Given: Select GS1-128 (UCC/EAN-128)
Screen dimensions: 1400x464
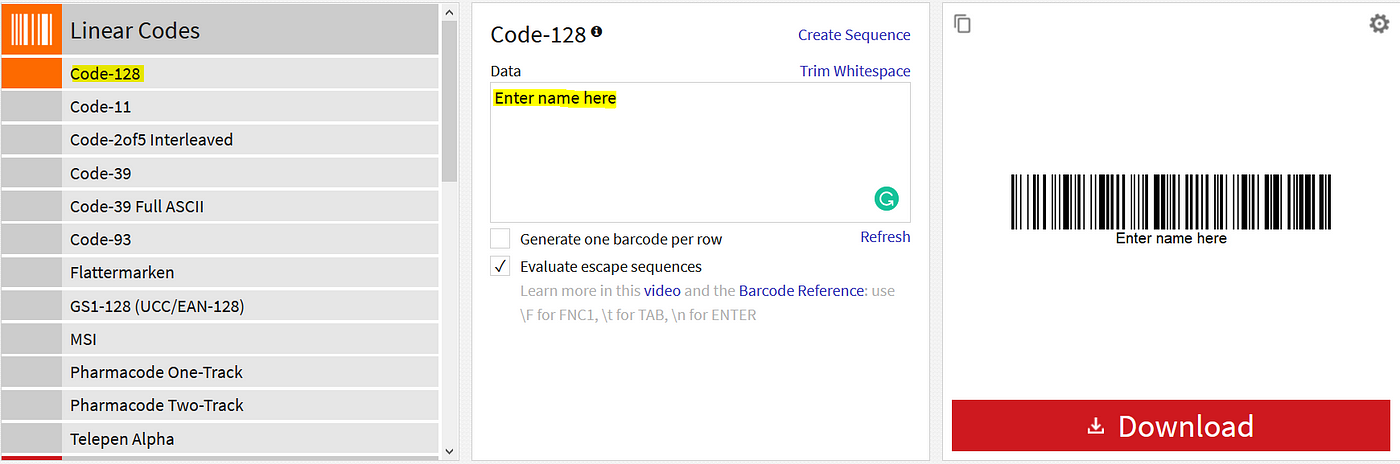Looking at the screenshot, I should pos(220,306).
